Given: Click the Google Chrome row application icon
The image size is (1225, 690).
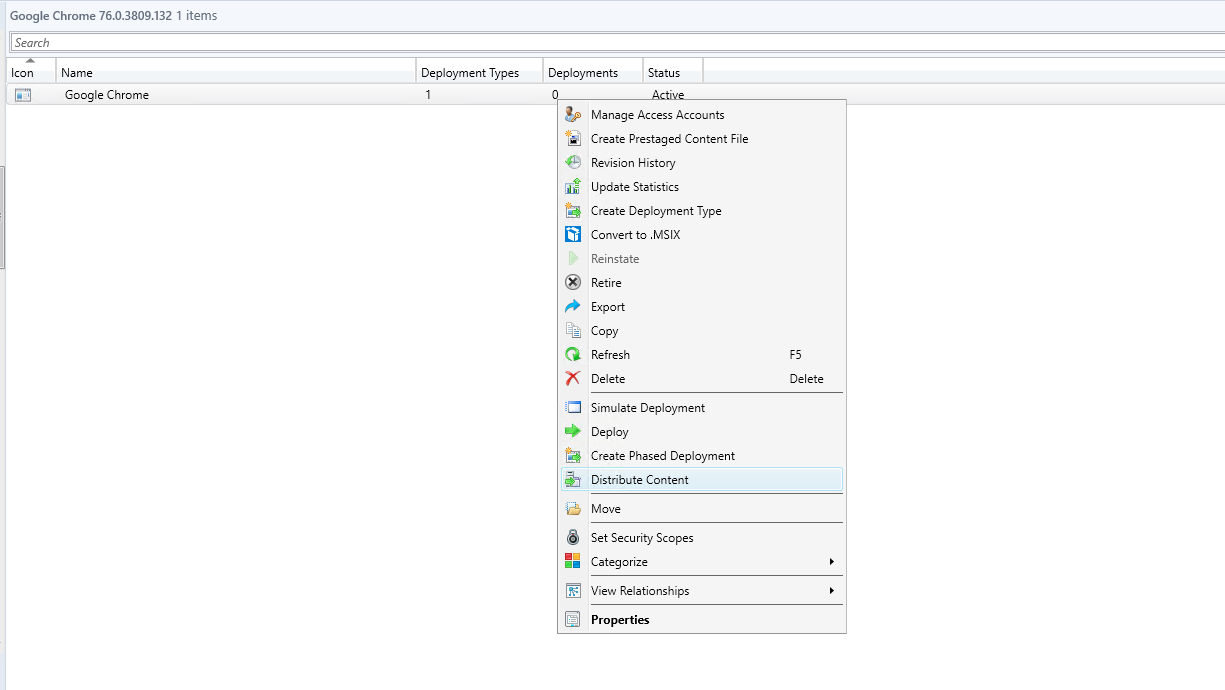Looking at the screenshot, I should [x=23, y=95].
